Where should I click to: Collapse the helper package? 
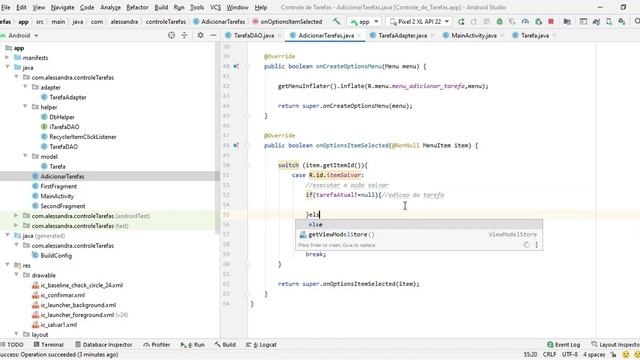click(25, 107)
